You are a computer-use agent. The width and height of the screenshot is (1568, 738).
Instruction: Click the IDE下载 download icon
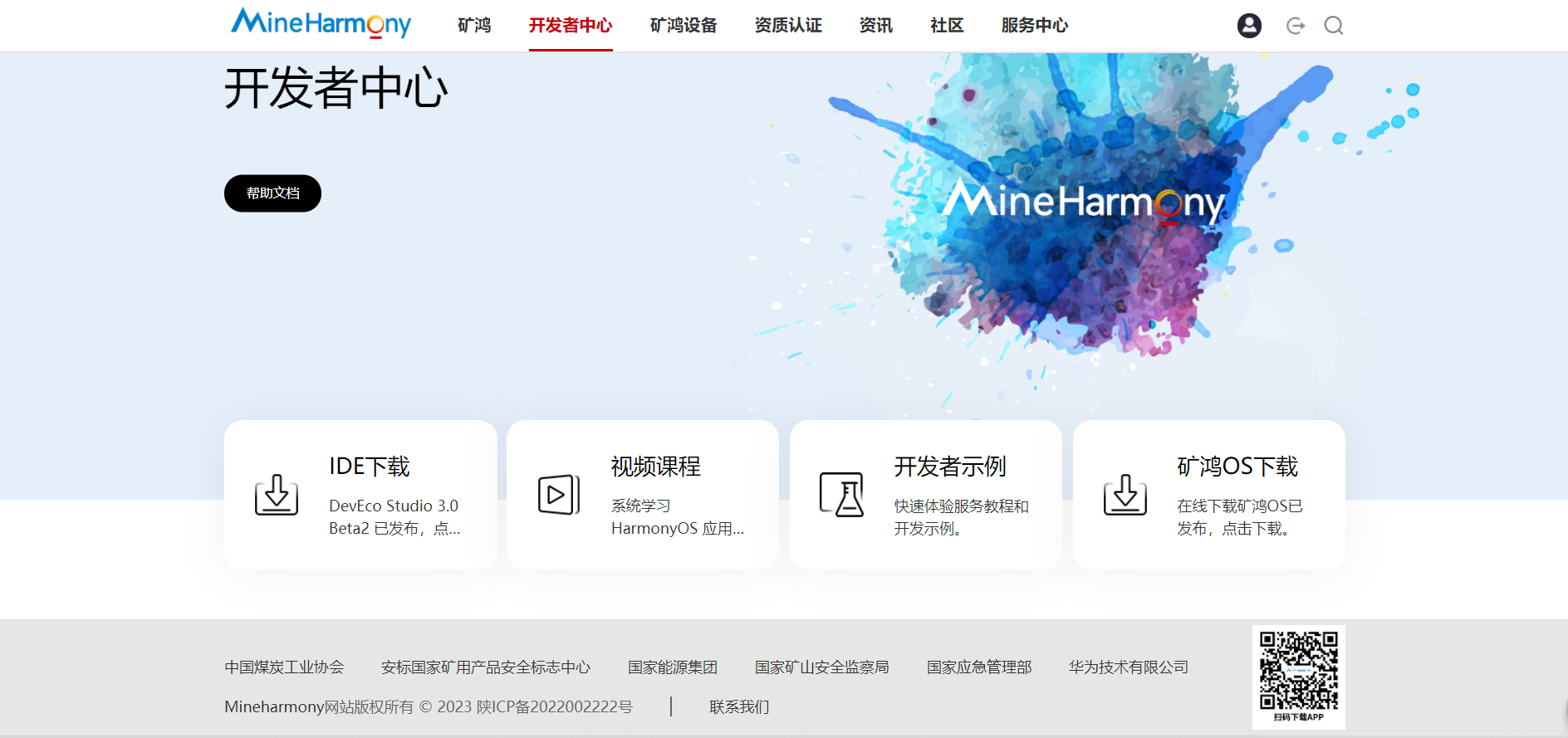tap(277, 495)
